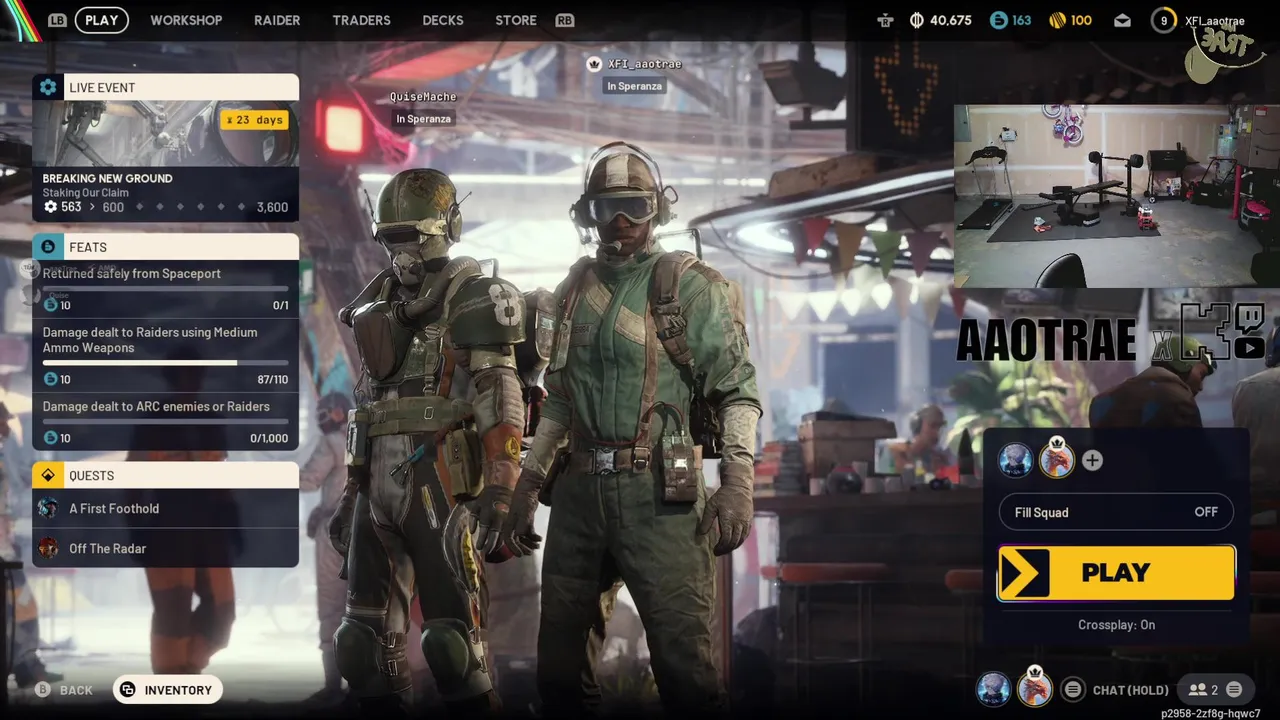Click ARC enemies feat reward coin icon

(x=50, y=438)
